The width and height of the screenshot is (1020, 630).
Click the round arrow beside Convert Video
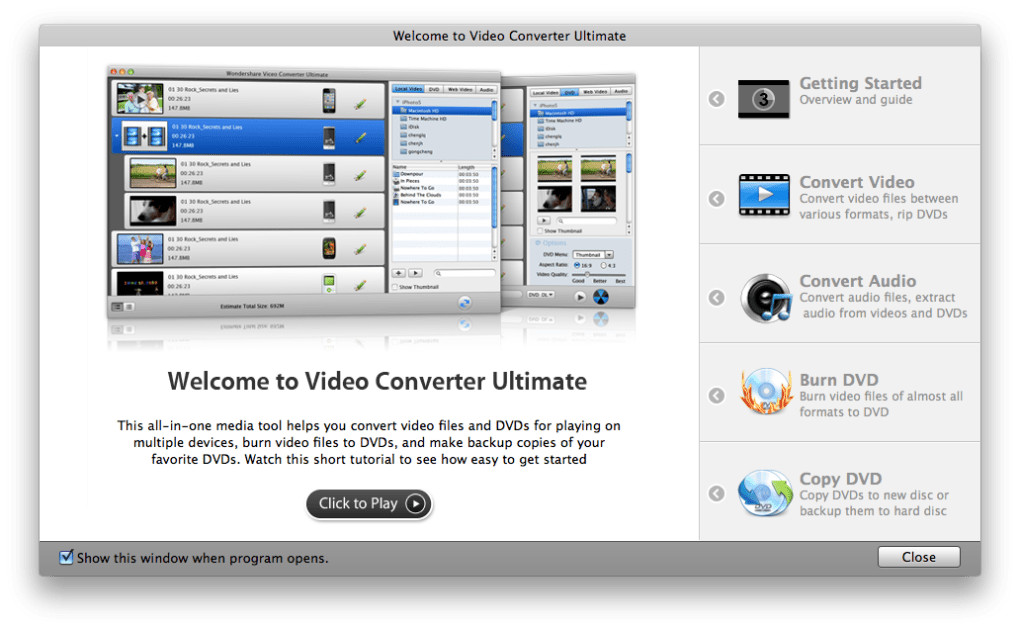(716, 199)
